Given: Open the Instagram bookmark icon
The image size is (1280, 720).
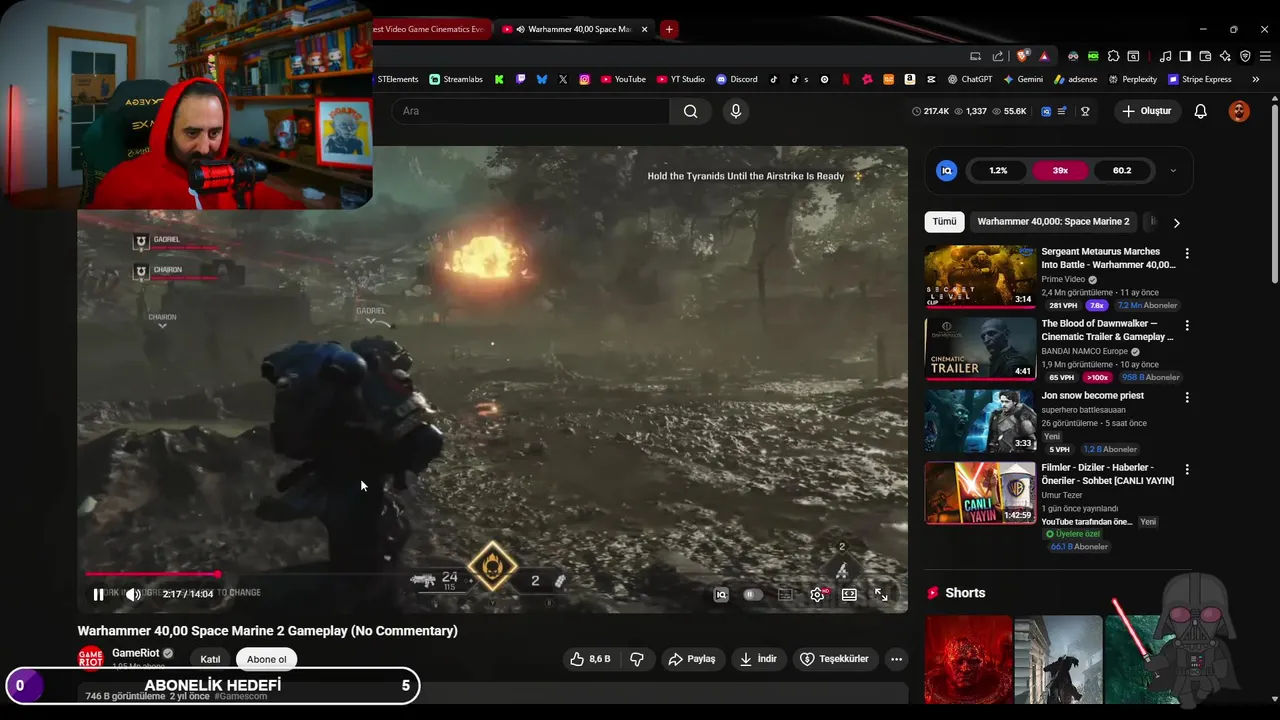Looking at the screenshot, I should pos(585,79).
